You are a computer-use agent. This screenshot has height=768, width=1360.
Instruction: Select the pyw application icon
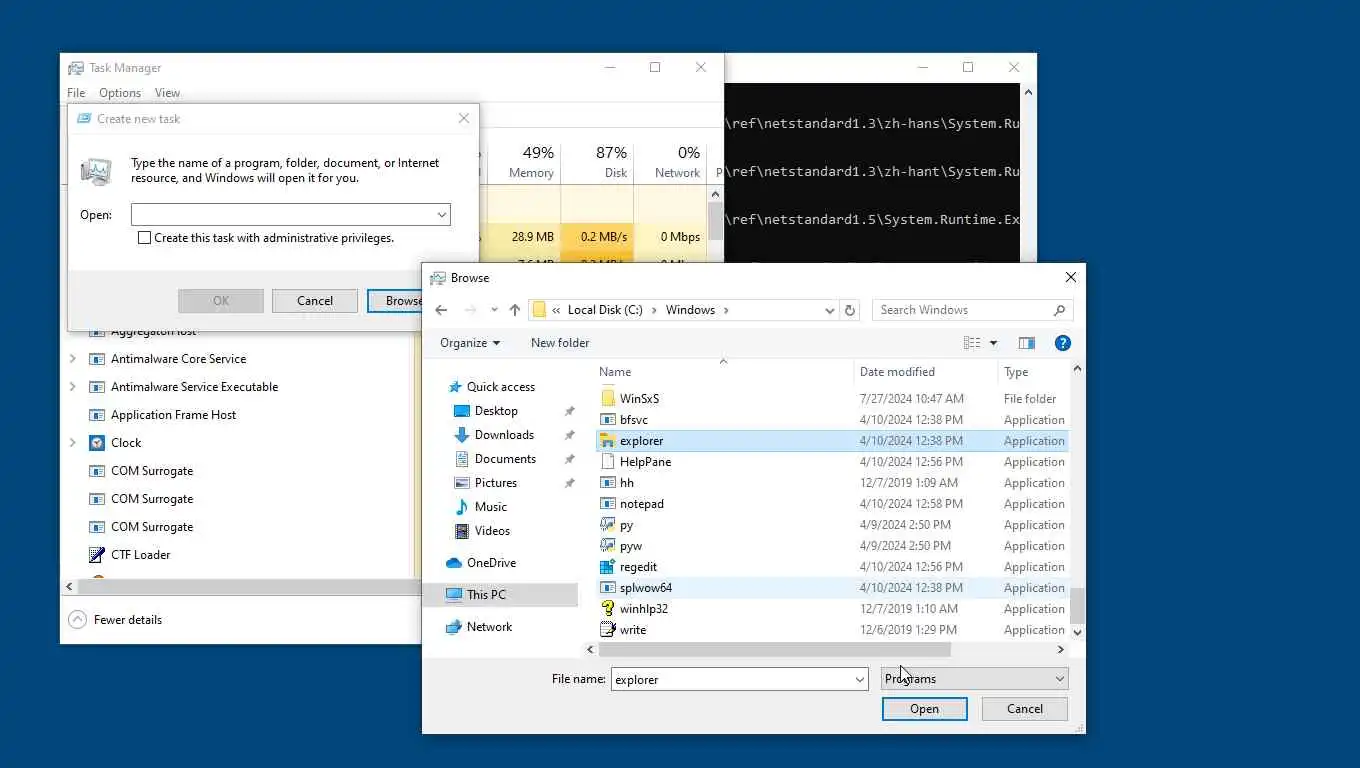608,546
